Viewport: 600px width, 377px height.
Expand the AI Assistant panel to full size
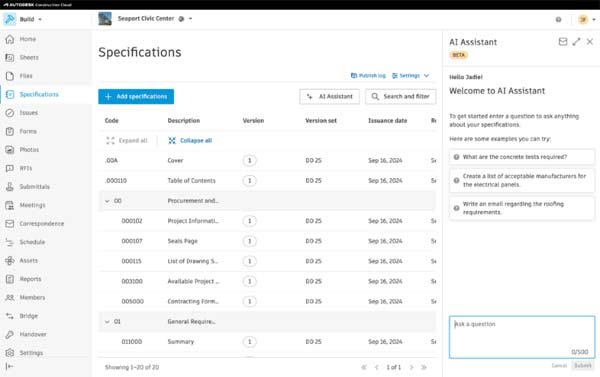(576, 42)
